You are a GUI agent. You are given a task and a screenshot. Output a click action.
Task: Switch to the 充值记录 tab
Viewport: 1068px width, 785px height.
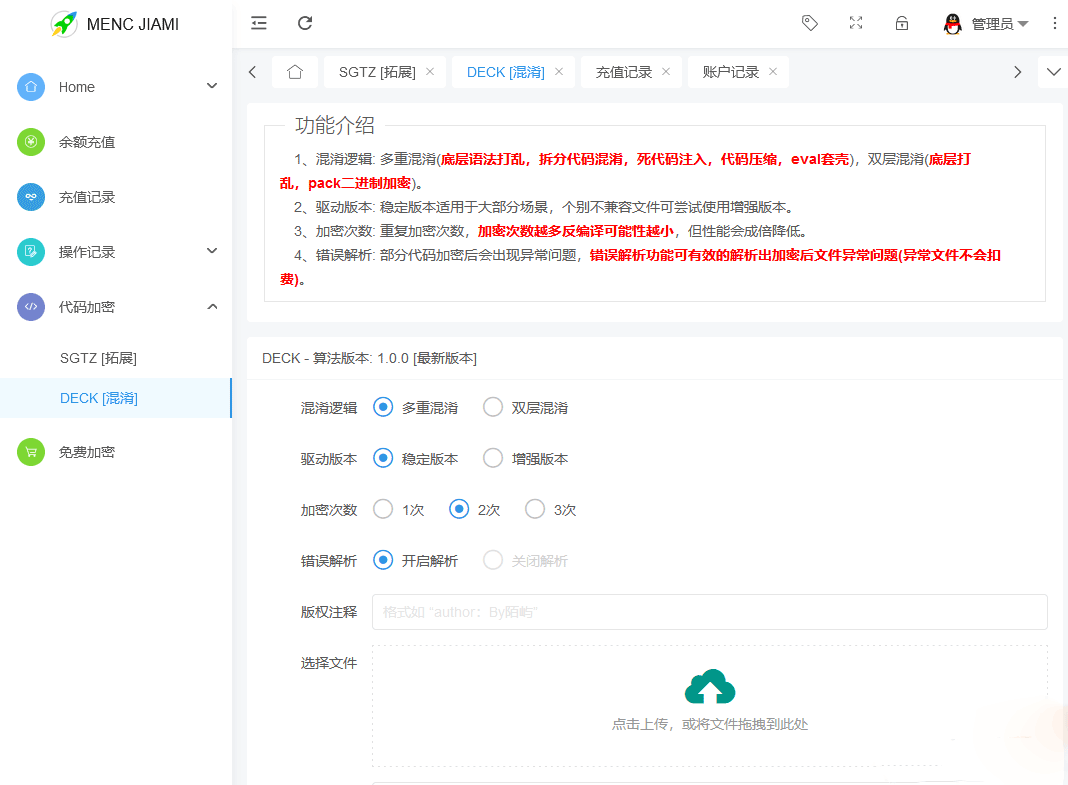pos(623,72)
